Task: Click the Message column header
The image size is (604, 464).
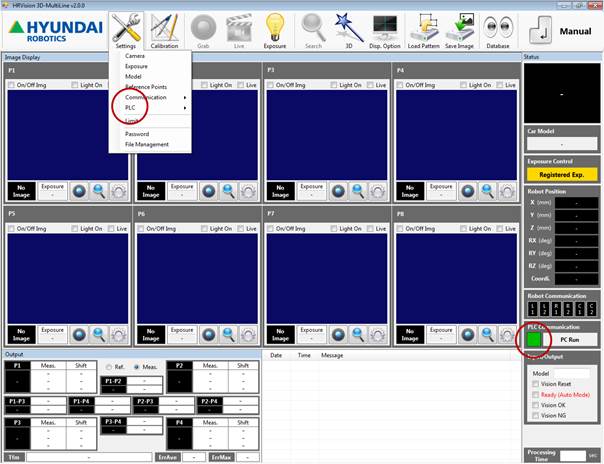Action: (332, 355)
